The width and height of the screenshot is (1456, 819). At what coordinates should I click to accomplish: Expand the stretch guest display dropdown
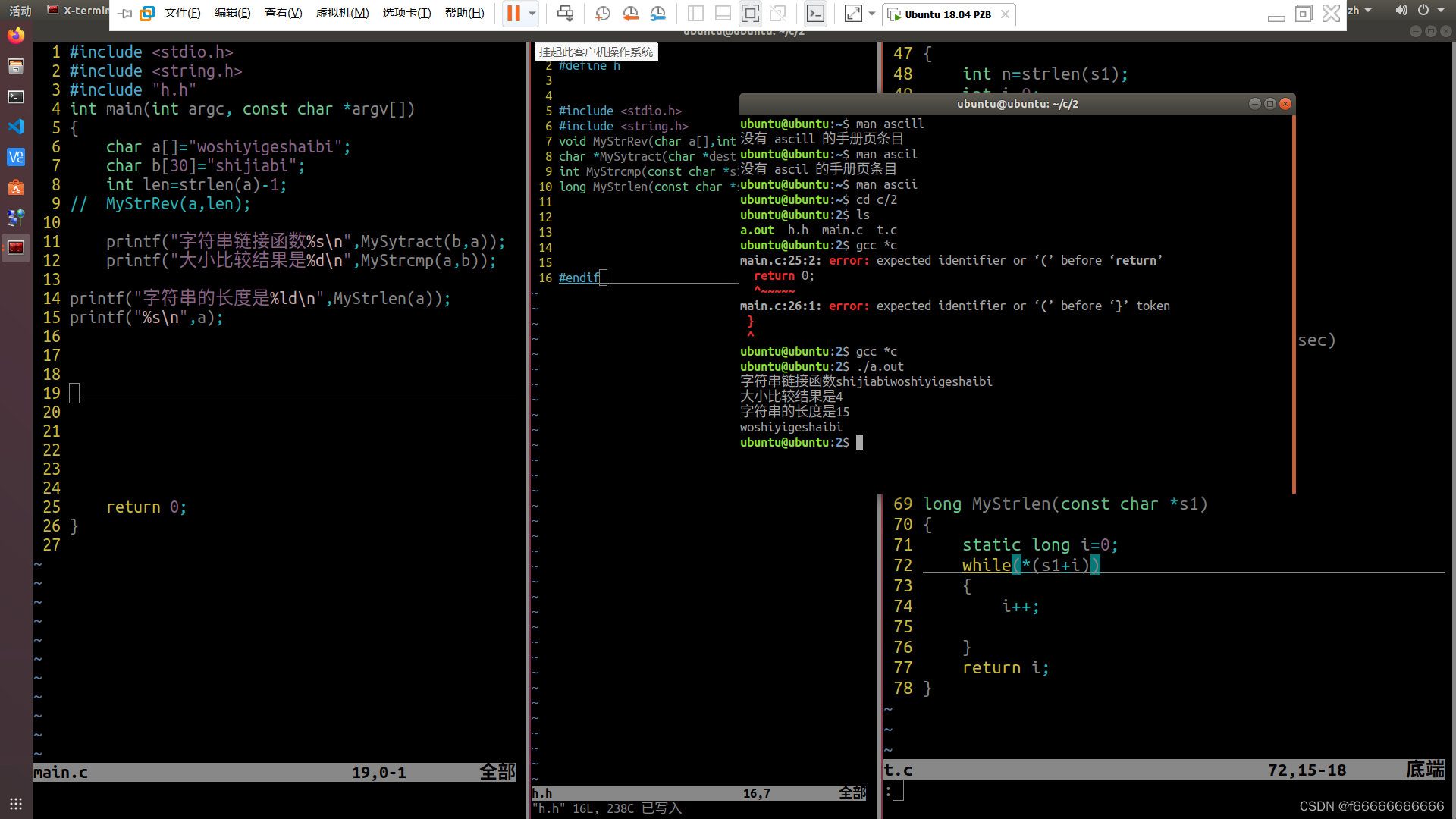(872, 13)
